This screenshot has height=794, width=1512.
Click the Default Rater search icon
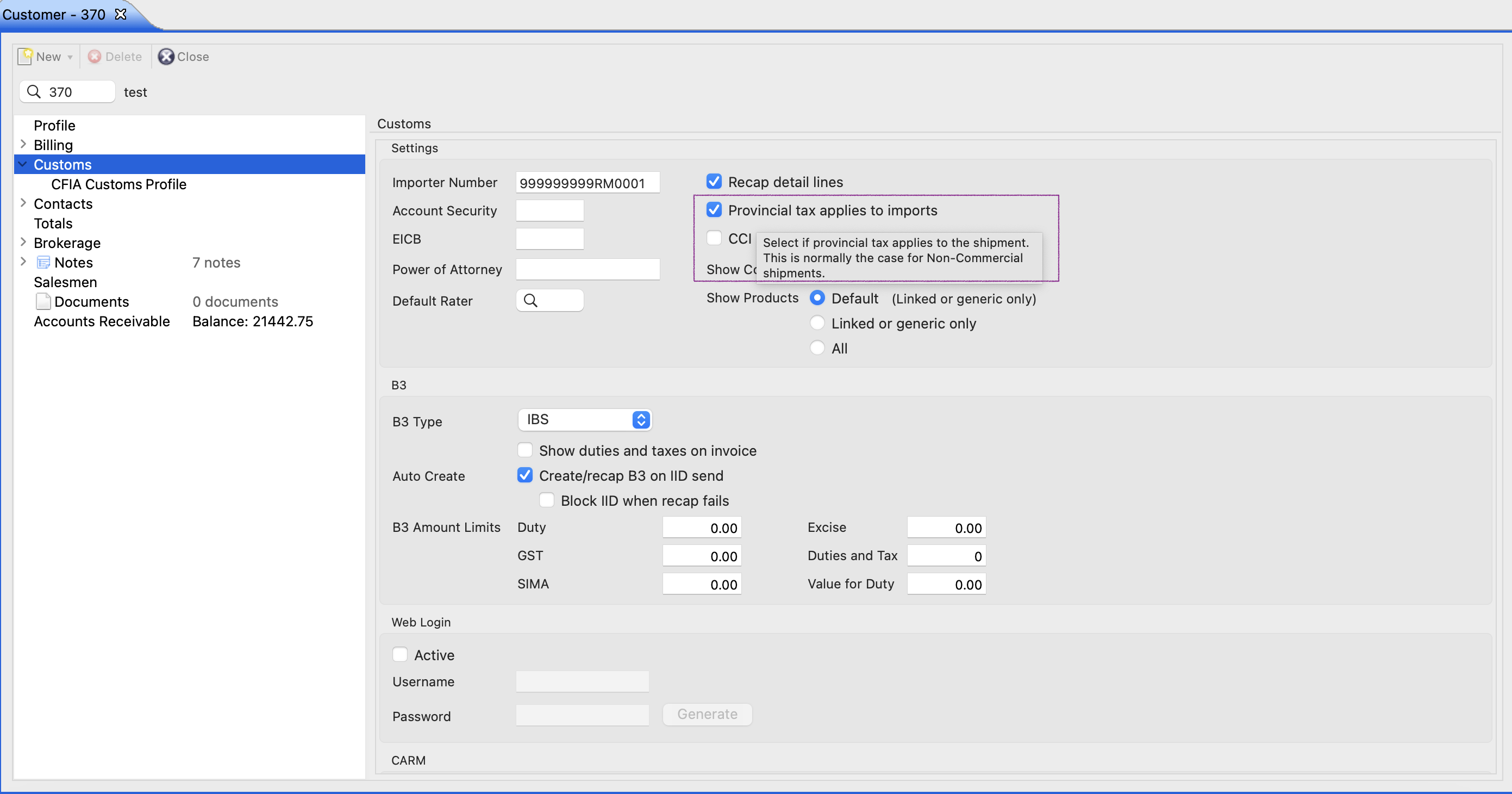click(530, 301)
